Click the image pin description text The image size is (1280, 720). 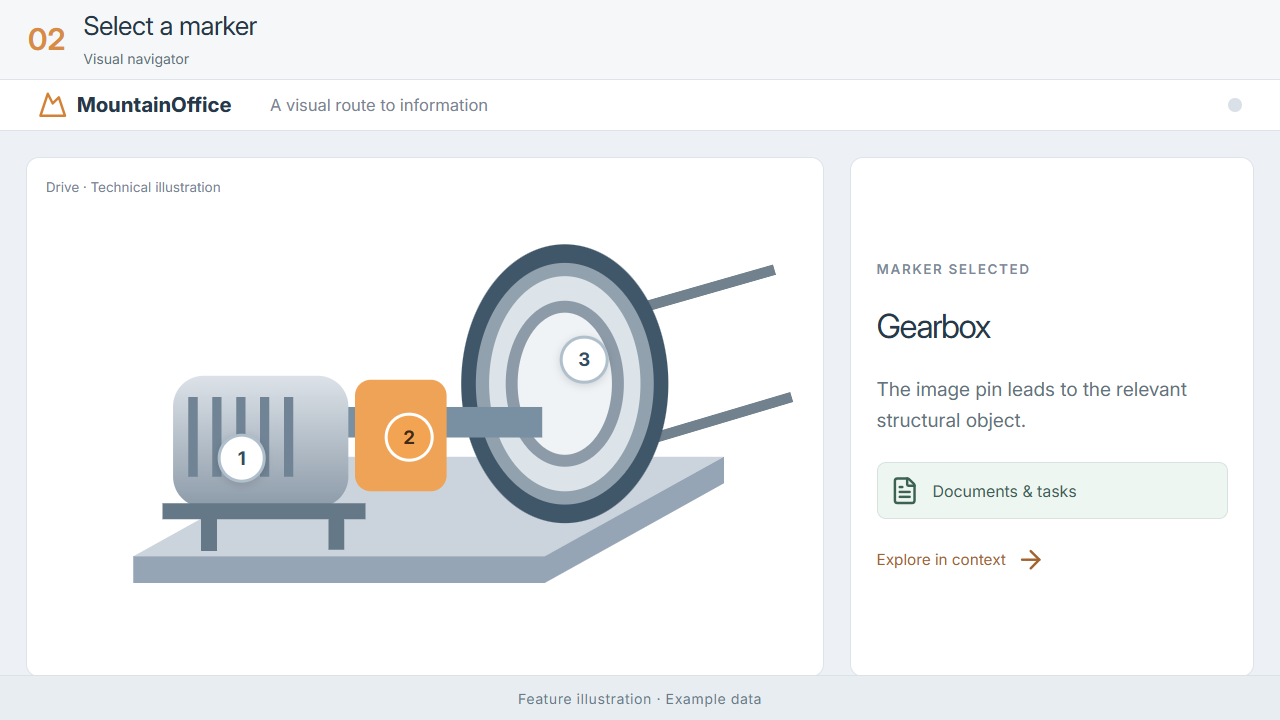point(1032,405)
